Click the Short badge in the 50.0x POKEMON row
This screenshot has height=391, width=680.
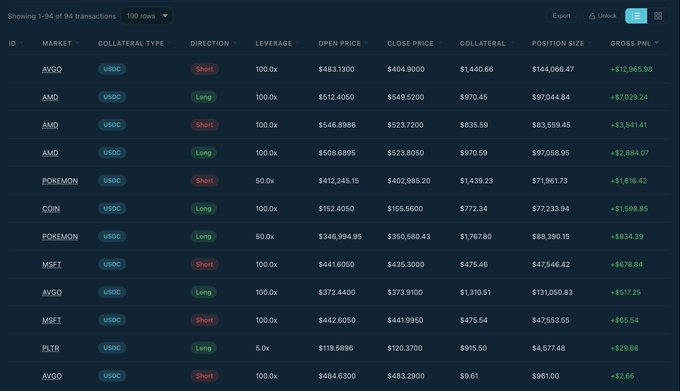click(x=204, y=181)
